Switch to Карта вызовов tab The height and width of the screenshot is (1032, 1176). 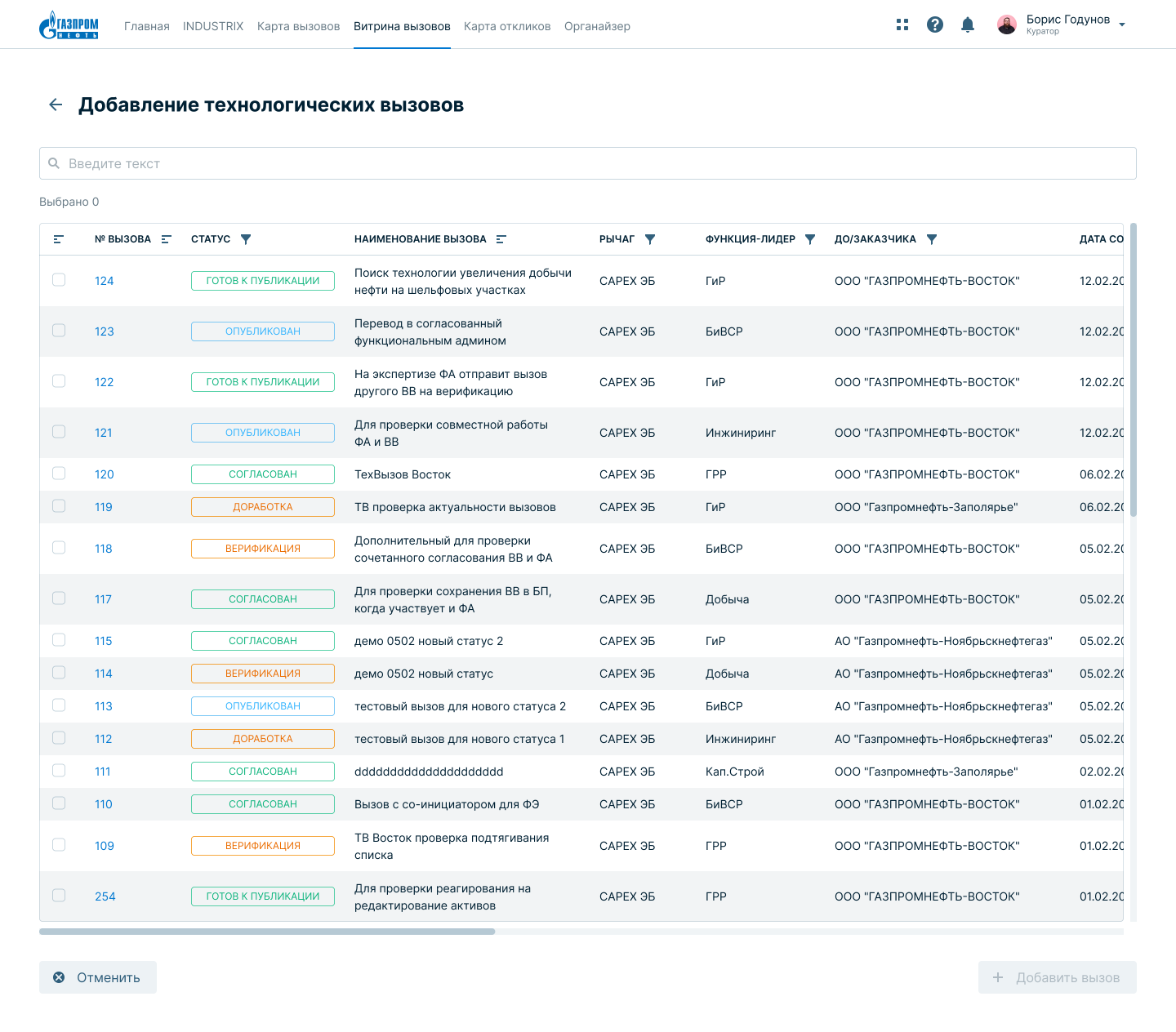point(298,26)
